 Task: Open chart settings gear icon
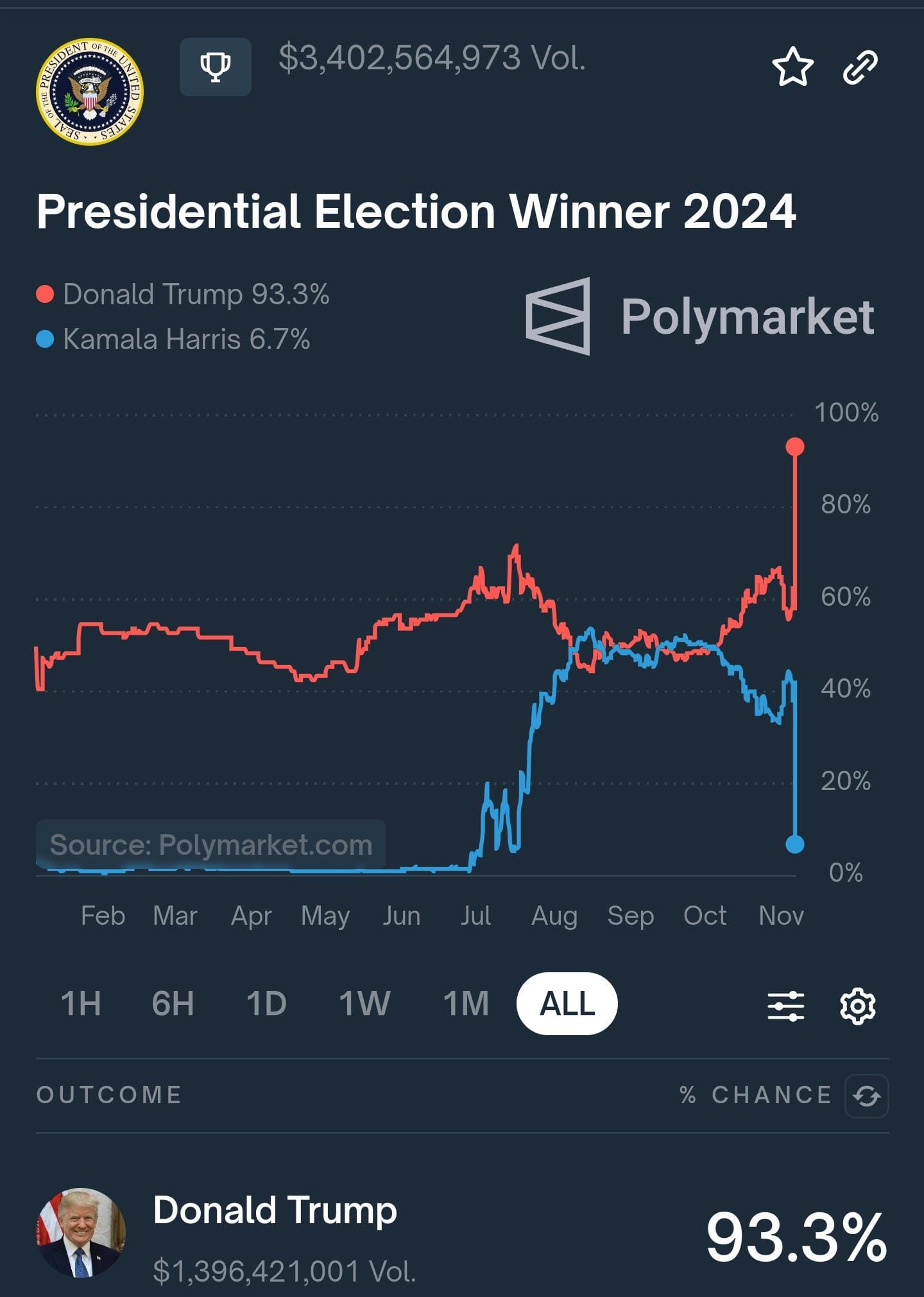coord(857,1006)
